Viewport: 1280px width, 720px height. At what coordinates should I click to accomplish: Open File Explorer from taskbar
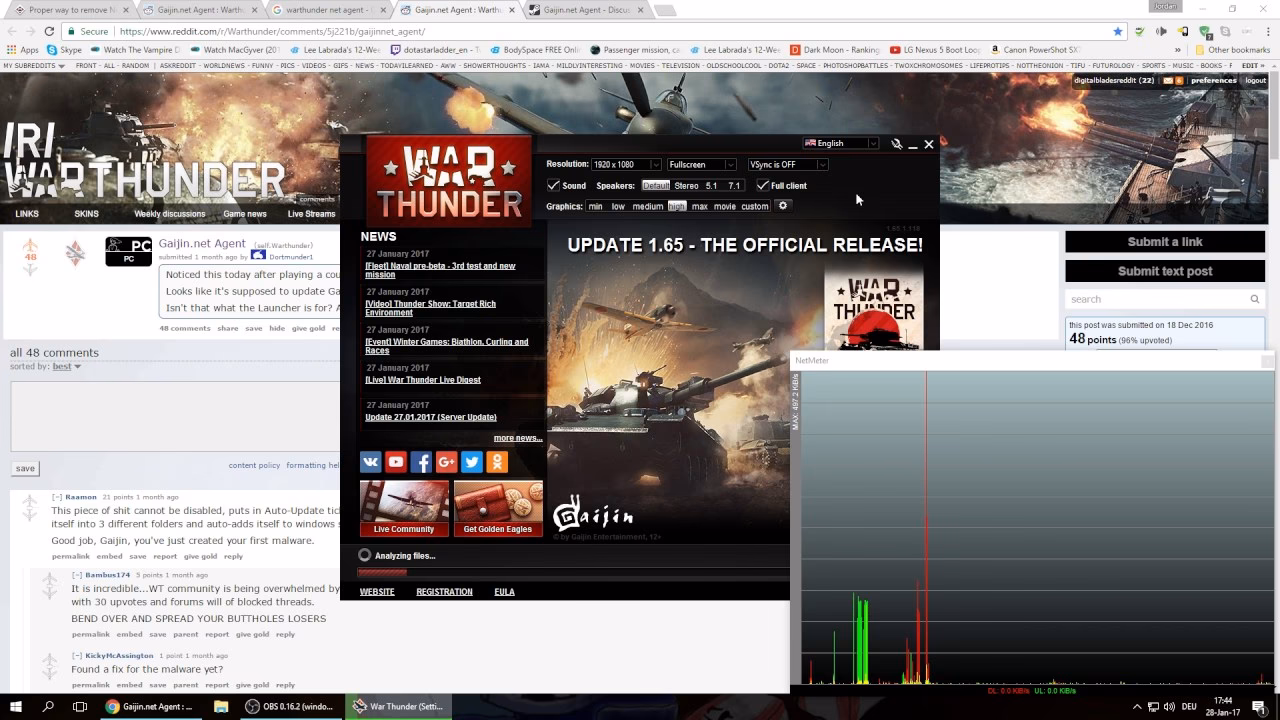pos(221,706)
